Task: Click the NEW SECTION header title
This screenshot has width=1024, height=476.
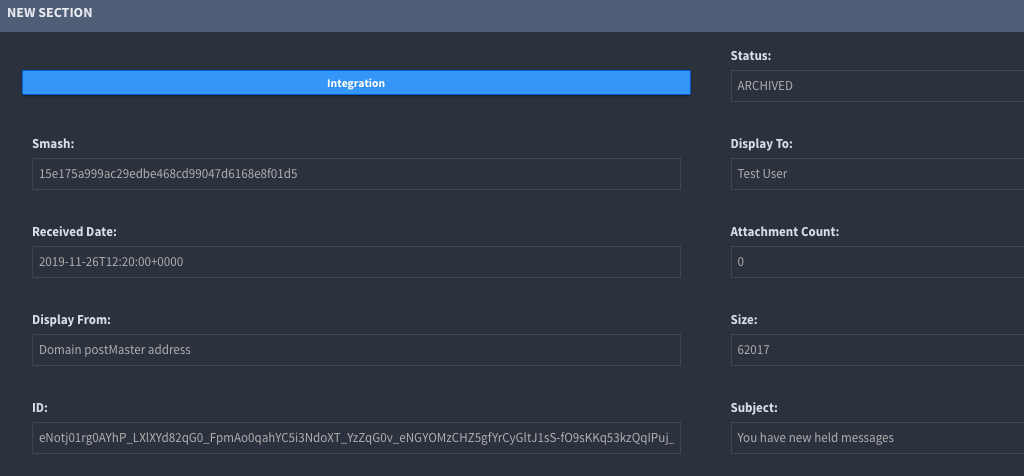Action: [x=50, y=13]
